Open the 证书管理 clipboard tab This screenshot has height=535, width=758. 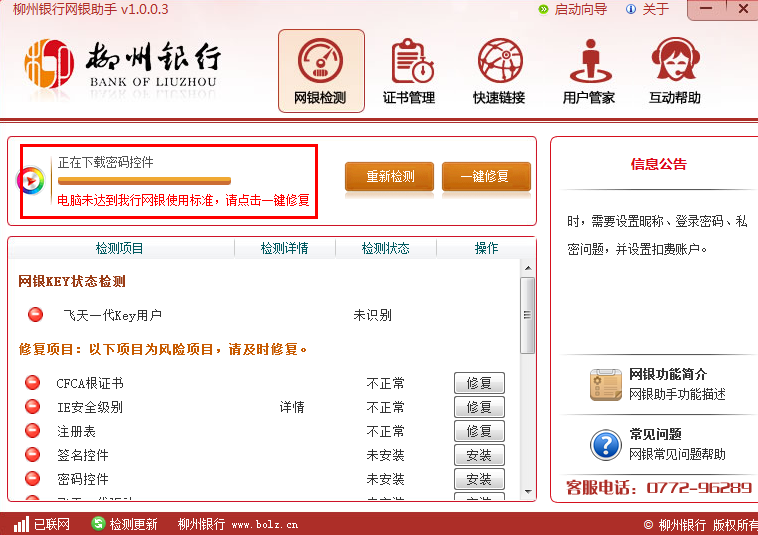click(x=410, y=71)
